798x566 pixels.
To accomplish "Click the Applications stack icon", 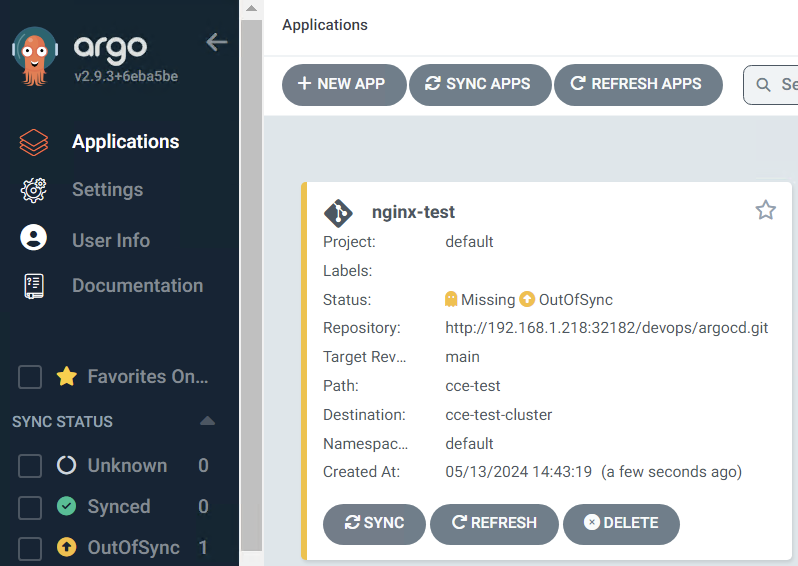I will point(34,142).
